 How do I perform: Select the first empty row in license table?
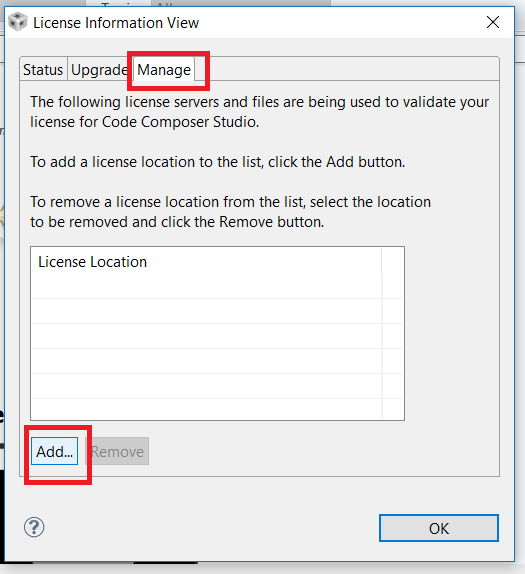(217, 287)
